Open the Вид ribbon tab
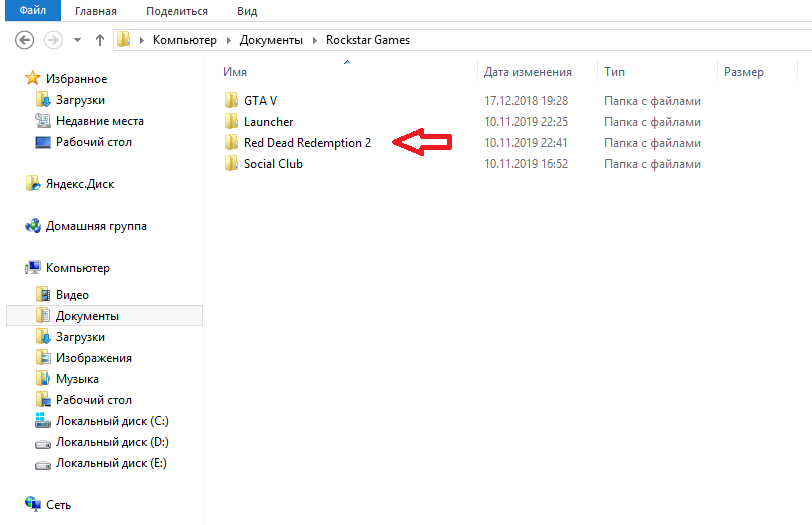 click(247, 11)
